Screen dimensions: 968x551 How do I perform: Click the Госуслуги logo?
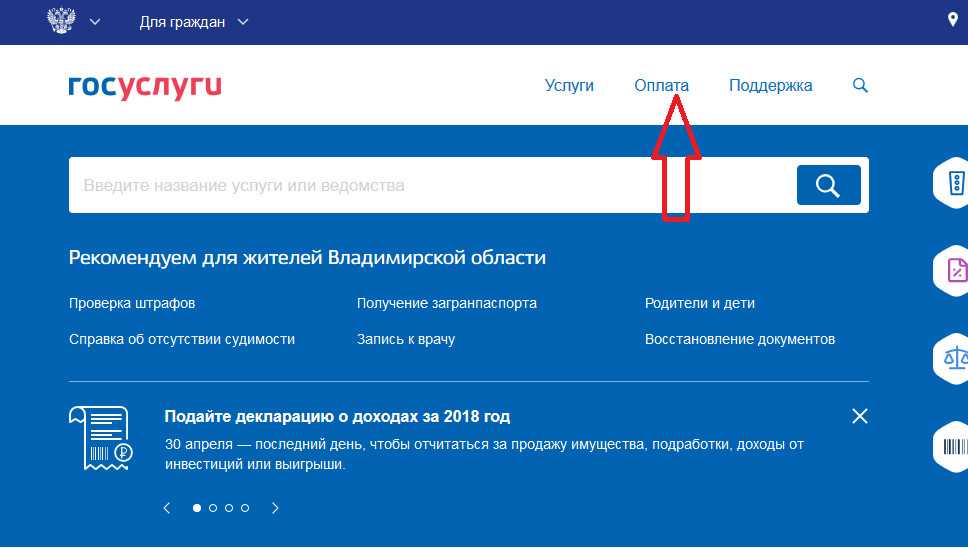145,86
